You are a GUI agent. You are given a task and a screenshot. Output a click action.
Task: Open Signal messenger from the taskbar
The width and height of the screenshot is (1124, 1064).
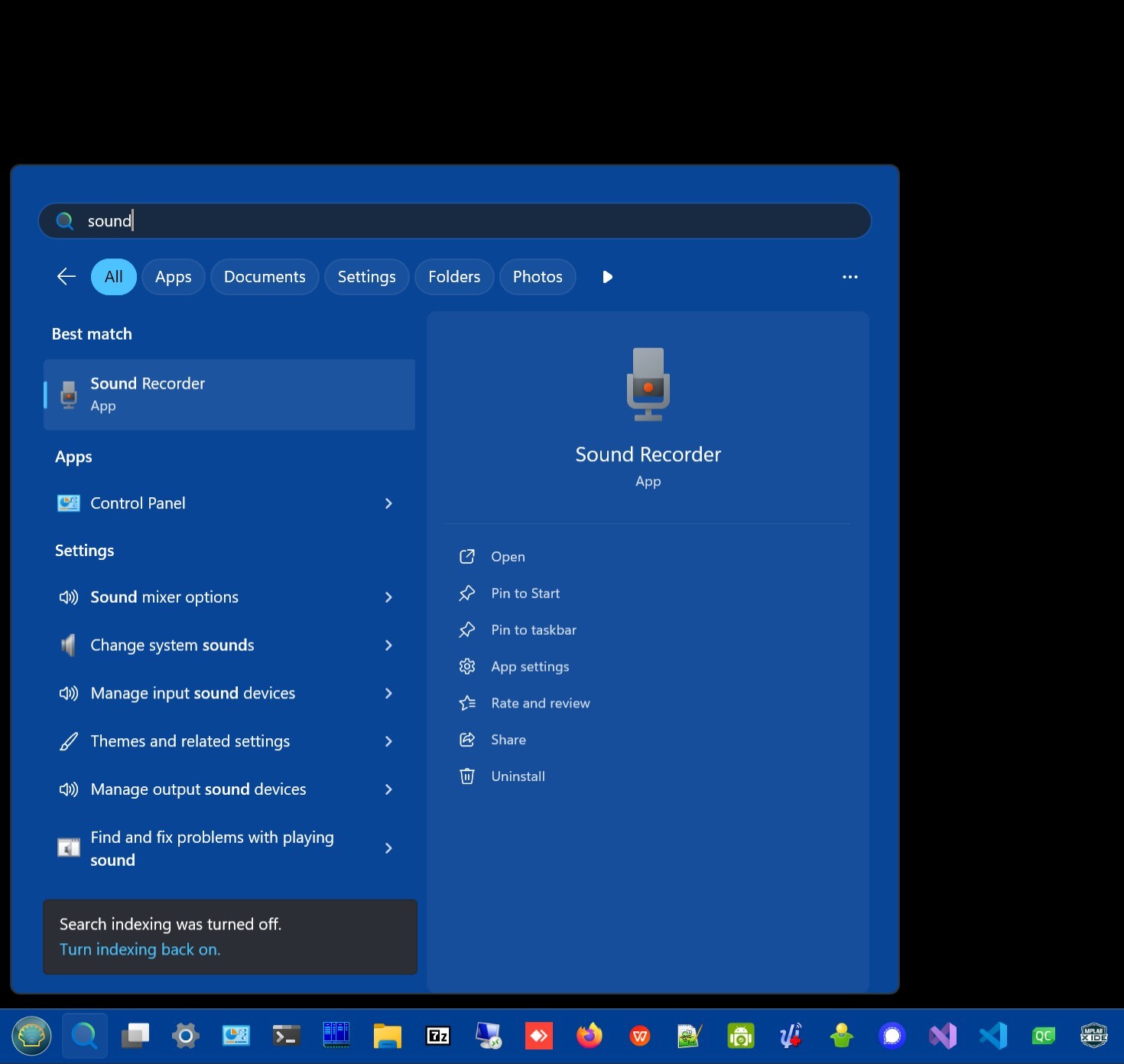(892, 1036)
